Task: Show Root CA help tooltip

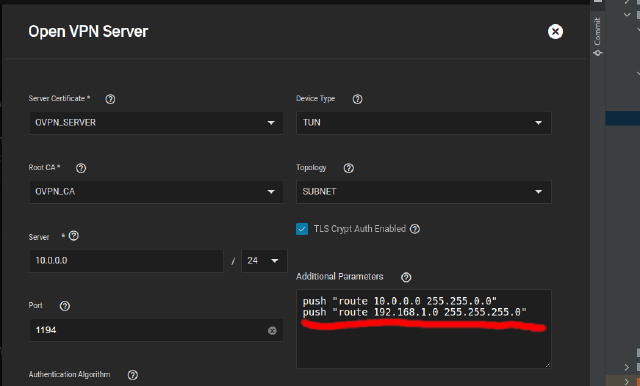Action: pos(81,168)
